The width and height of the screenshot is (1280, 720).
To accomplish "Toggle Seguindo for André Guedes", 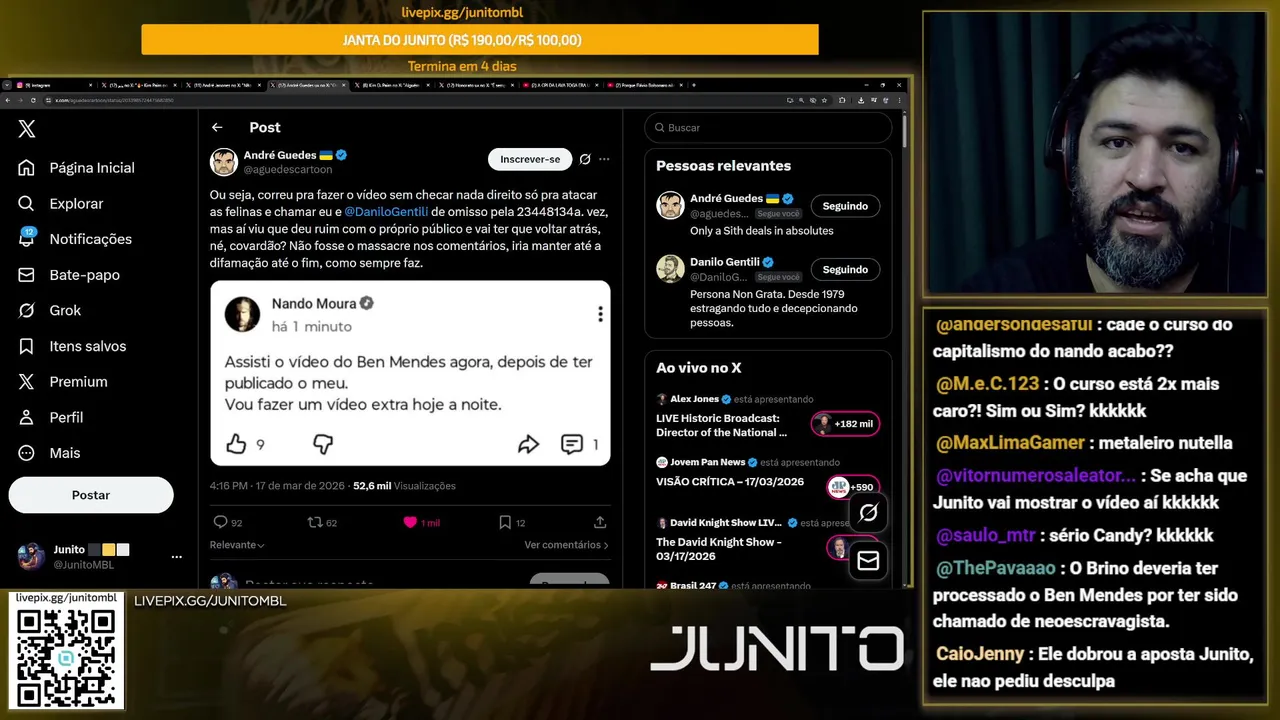I will coord(845,206).
